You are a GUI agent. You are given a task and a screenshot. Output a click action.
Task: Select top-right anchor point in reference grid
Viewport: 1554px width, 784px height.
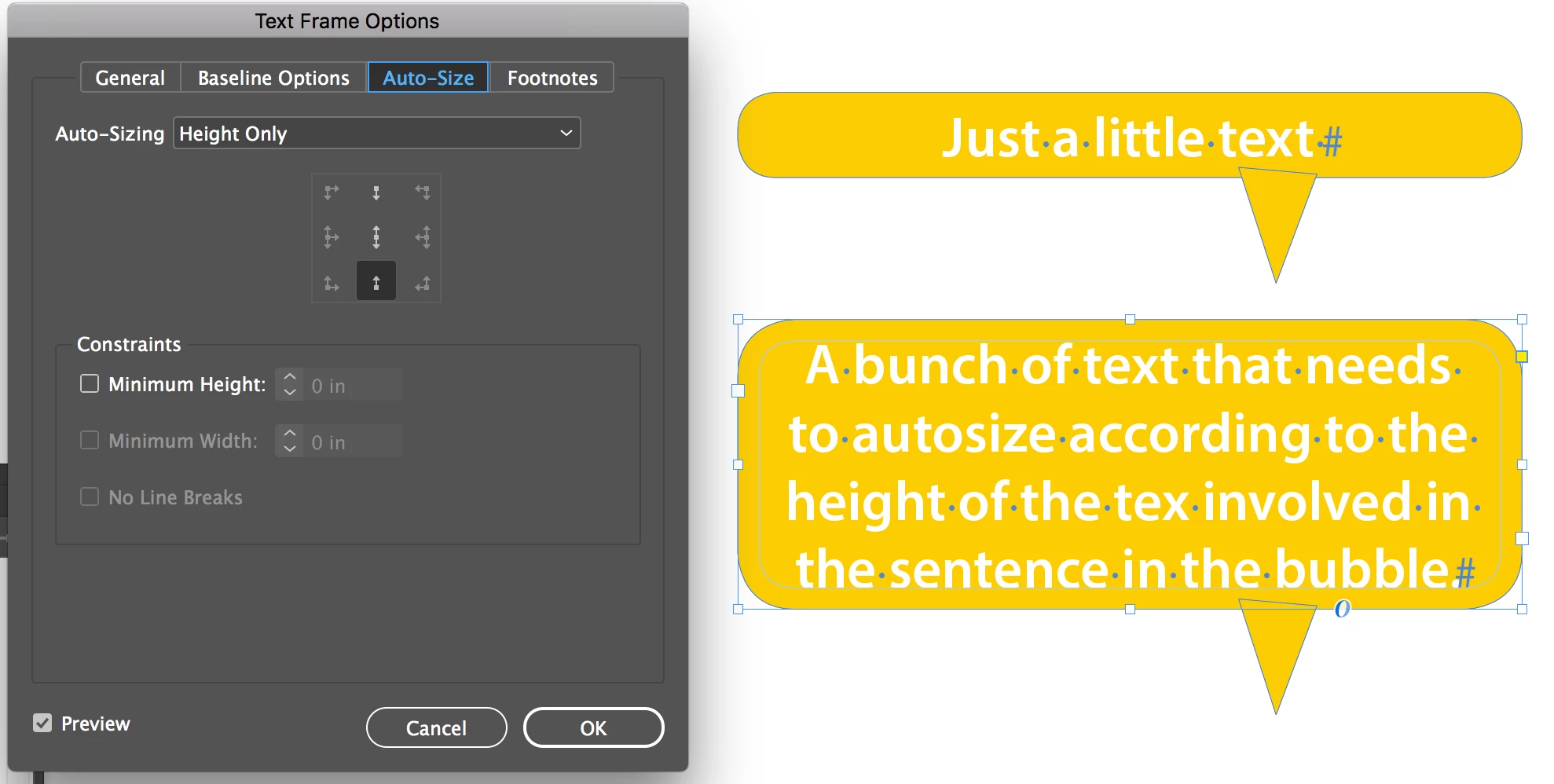click(x=423, y=192)
